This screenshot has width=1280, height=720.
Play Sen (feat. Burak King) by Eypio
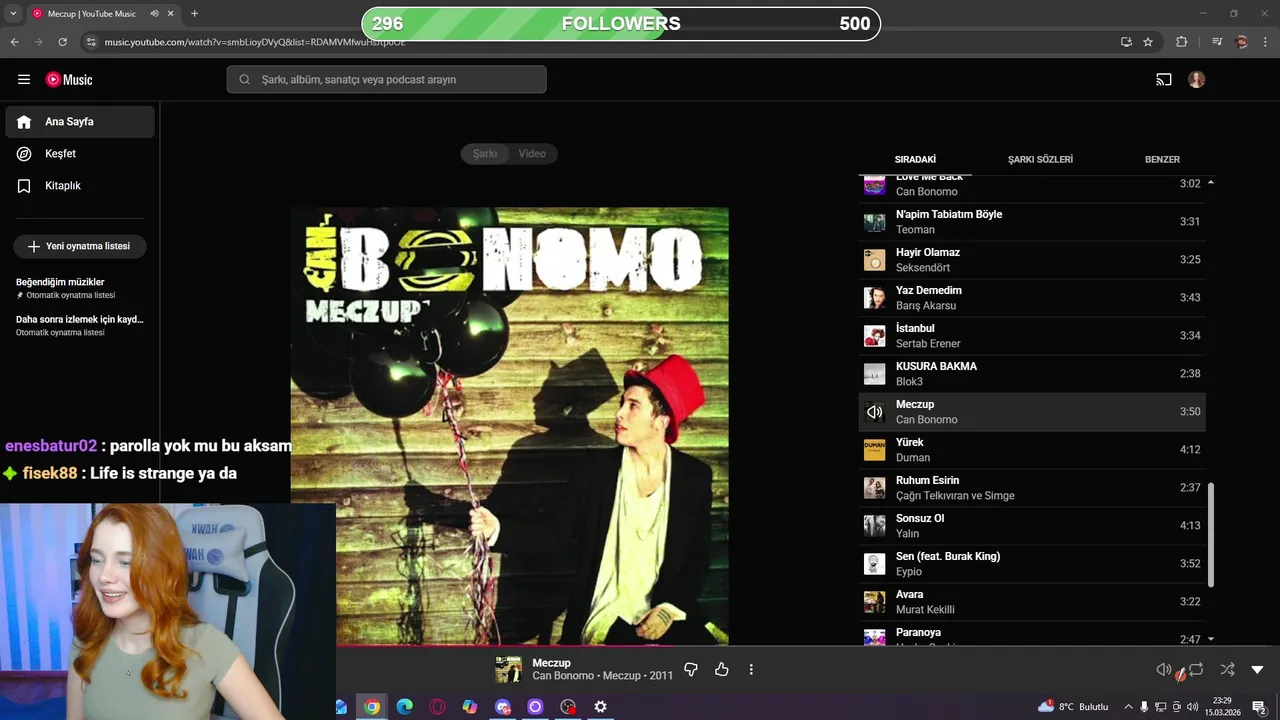pyautogui.click(x=1032, y=564)
